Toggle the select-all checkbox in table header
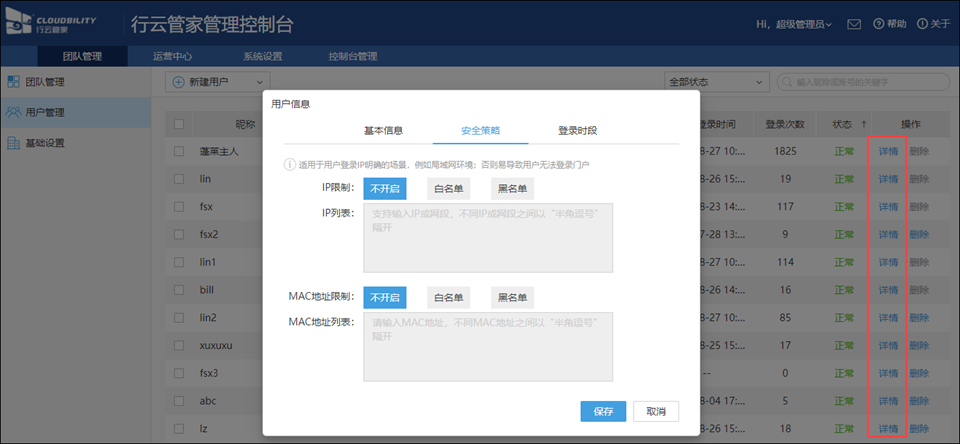960x444 pixels. (179, 125)
